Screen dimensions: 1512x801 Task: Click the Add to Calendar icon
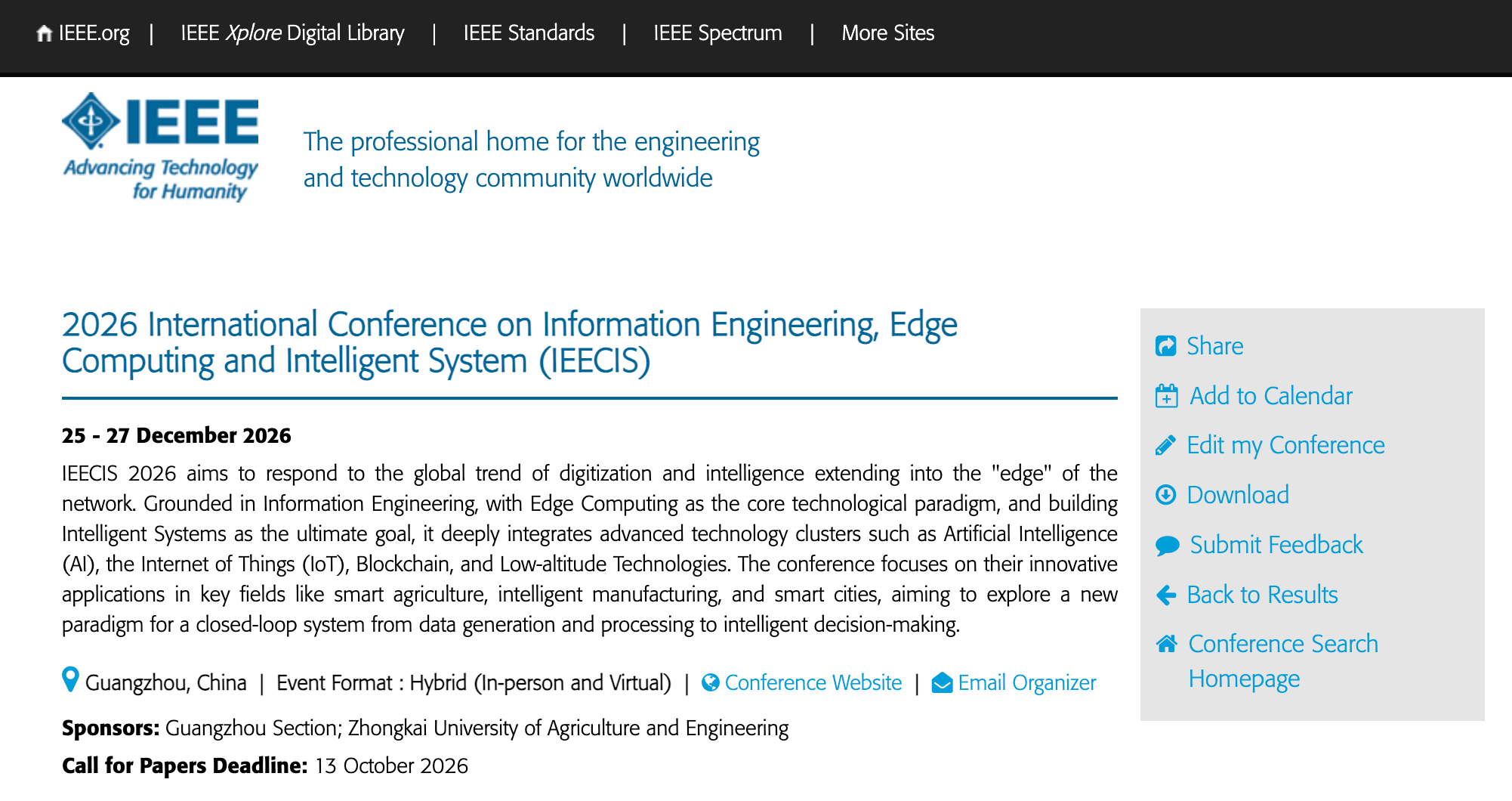[x=1167, y=395]
